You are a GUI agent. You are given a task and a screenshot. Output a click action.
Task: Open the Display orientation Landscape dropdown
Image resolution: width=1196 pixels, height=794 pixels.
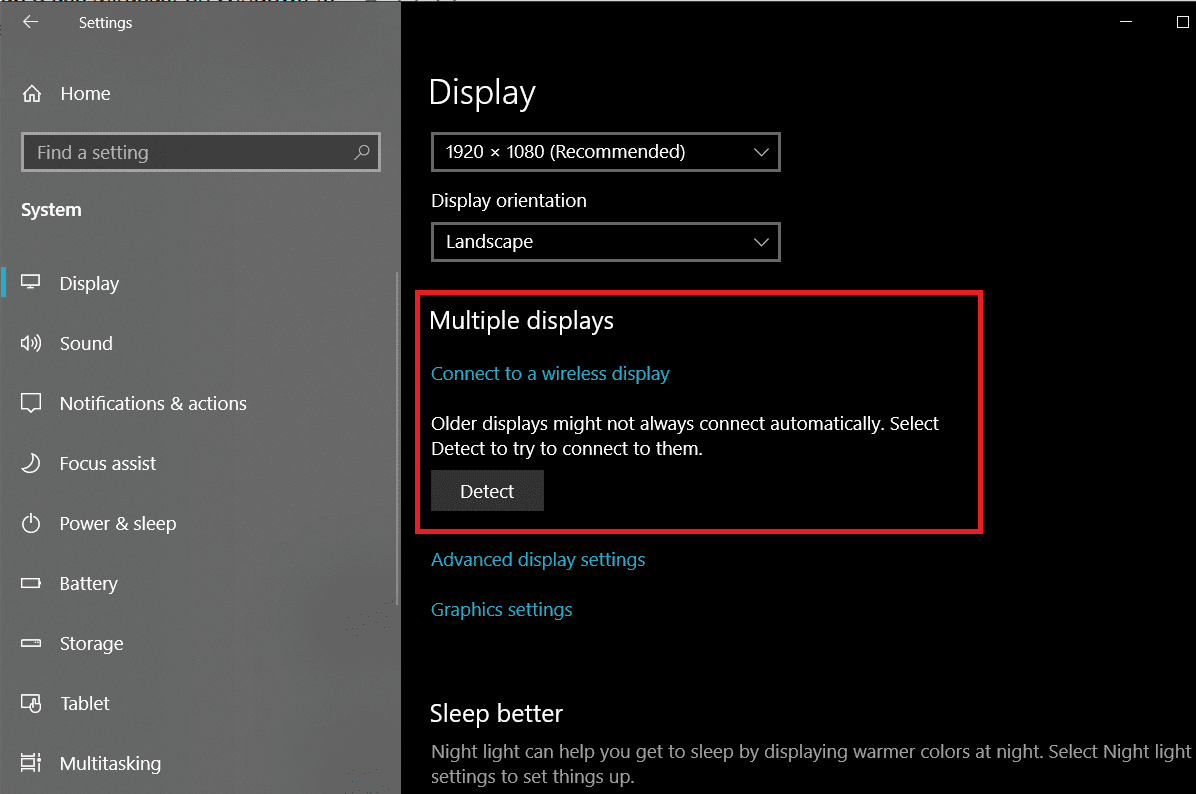pos(606,242)
